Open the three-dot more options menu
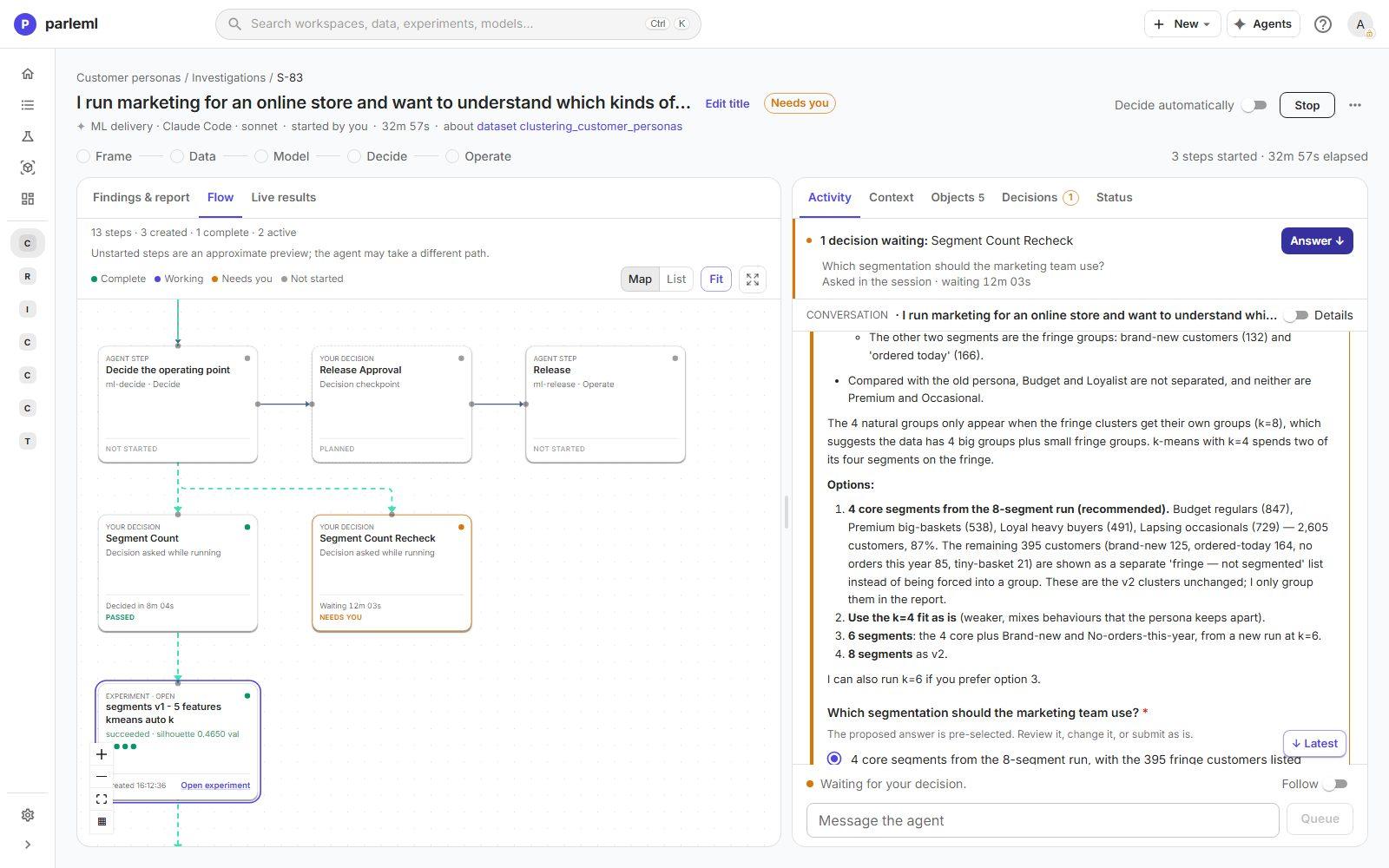 click(1354, 105)
